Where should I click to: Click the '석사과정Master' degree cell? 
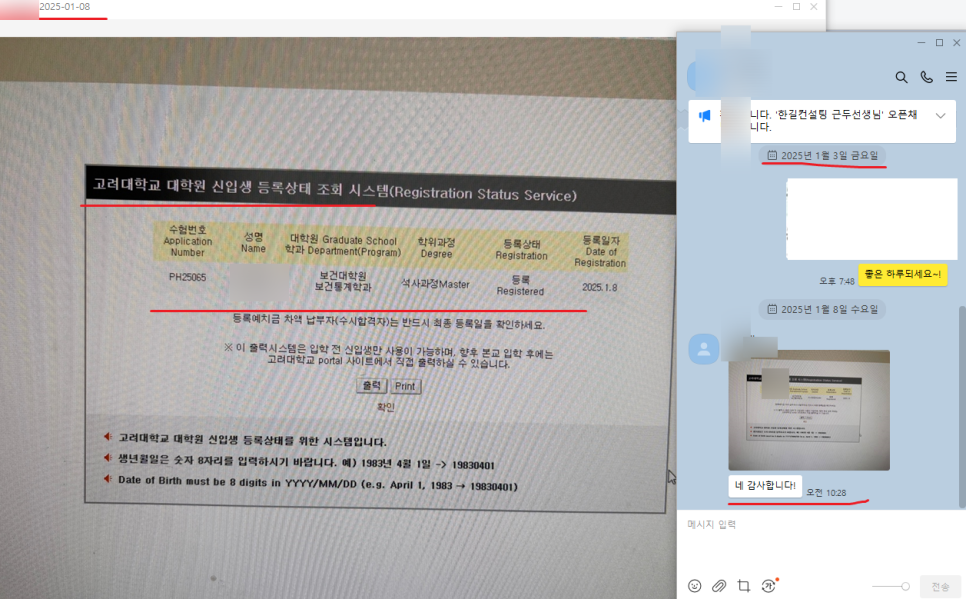(436, 283)
